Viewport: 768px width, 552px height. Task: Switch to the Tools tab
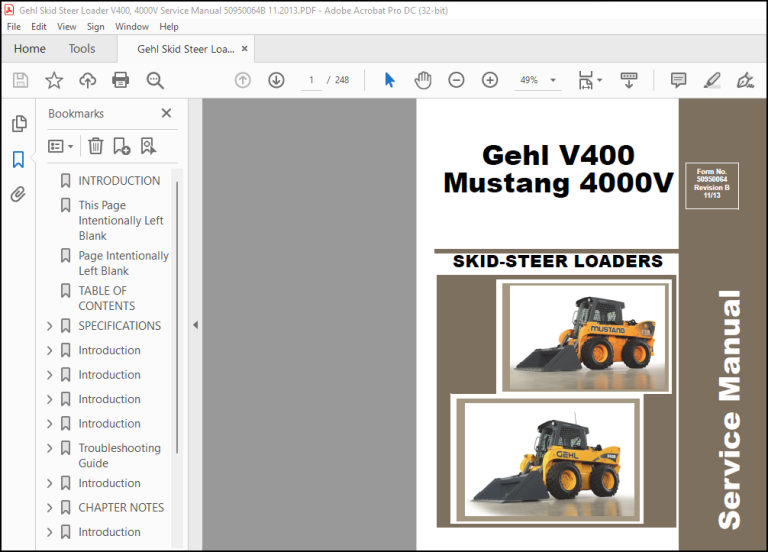coord(82,48)
